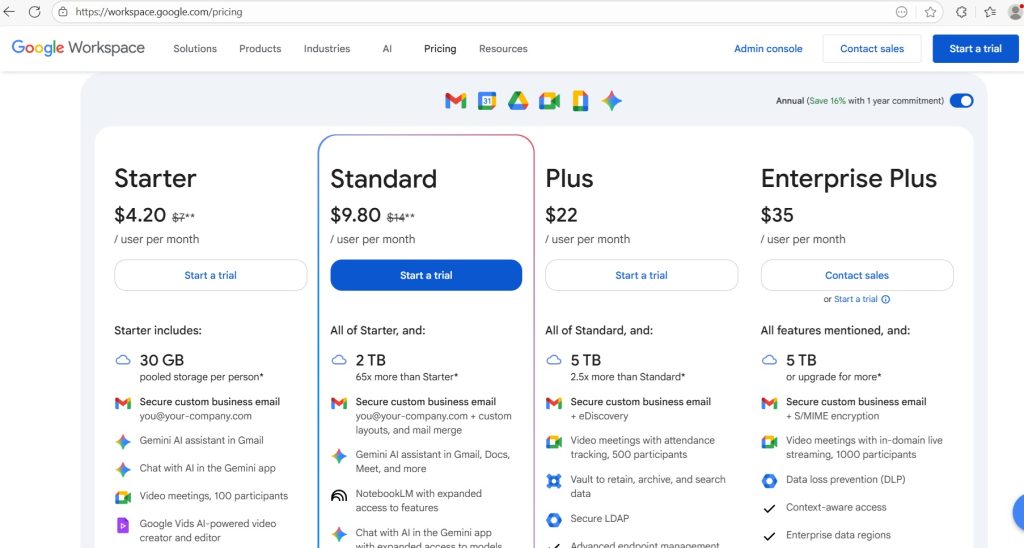Click Gemini icon beside Gemini AI assistant in Gmail

pyautogui.click(x=123, y=442)
